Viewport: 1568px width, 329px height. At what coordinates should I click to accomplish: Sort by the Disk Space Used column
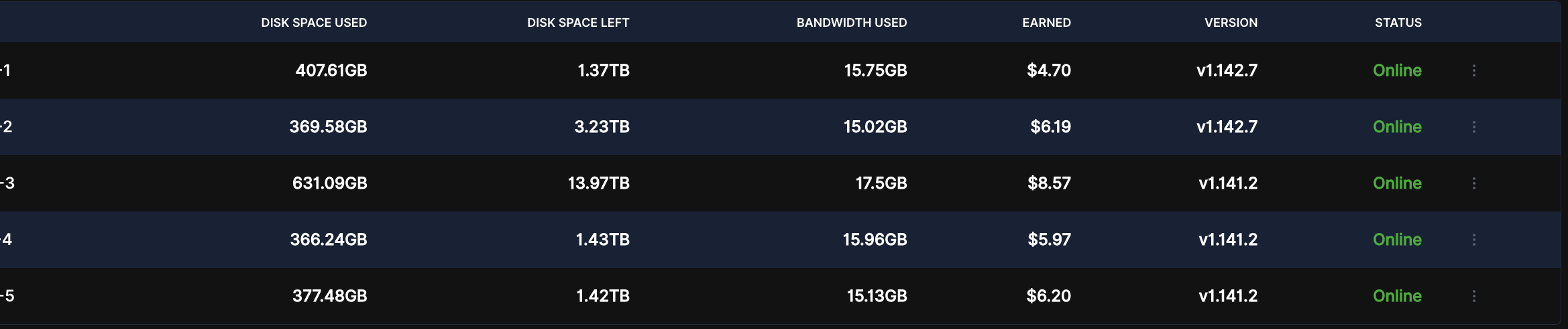314,23
